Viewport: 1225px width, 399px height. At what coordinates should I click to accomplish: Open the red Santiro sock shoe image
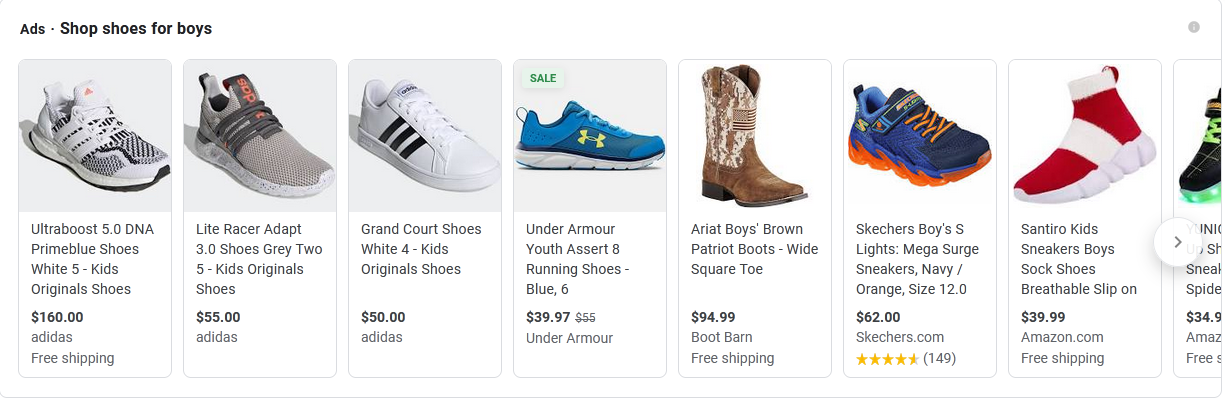click(x=1085, y=136)
